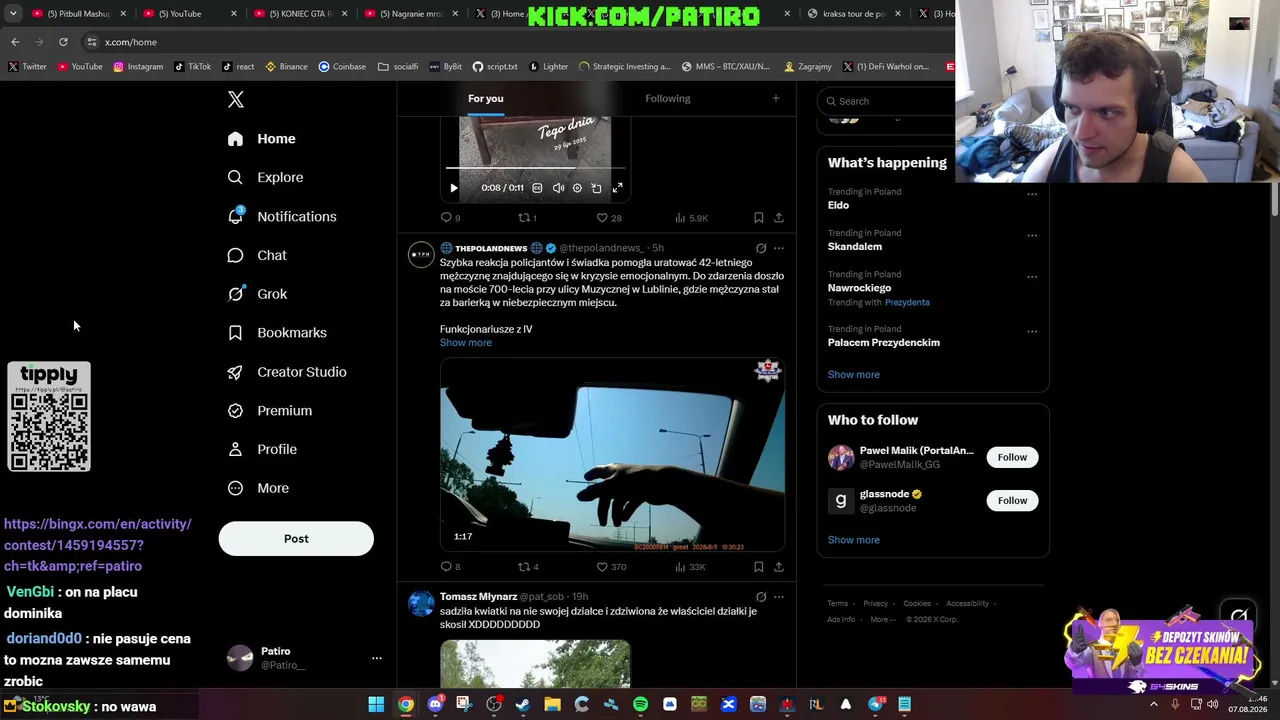The height and width of the screenshot is (720, 1280).
Task: Open Explore in the X sidebar
Action: coord(265,177)
